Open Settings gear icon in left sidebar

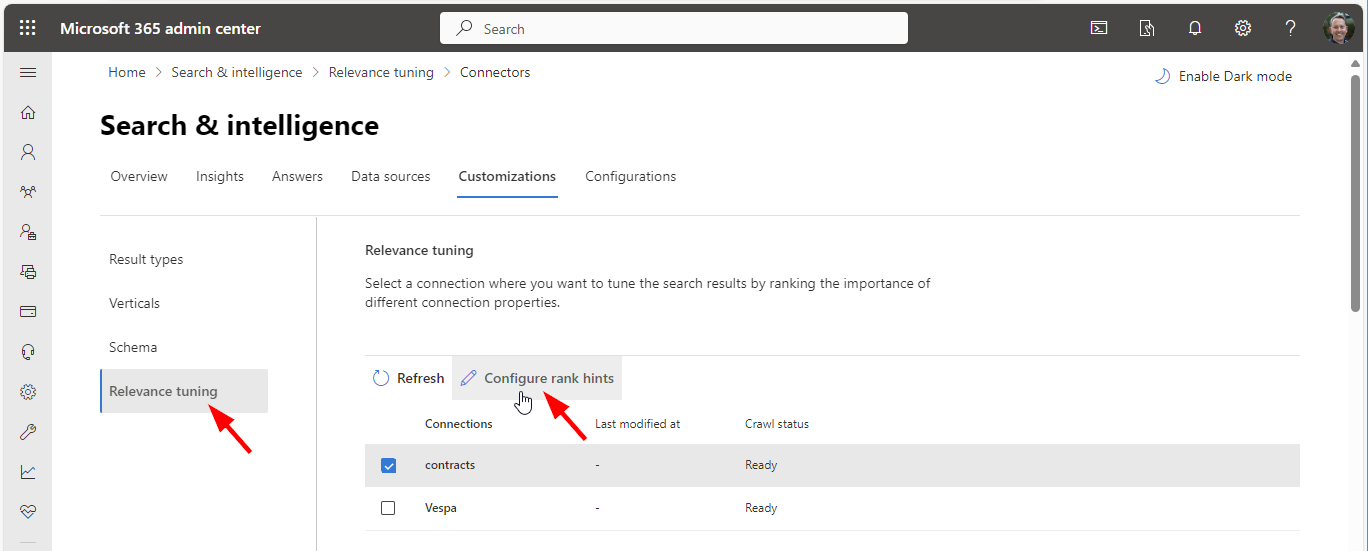(x=28, y=392)
